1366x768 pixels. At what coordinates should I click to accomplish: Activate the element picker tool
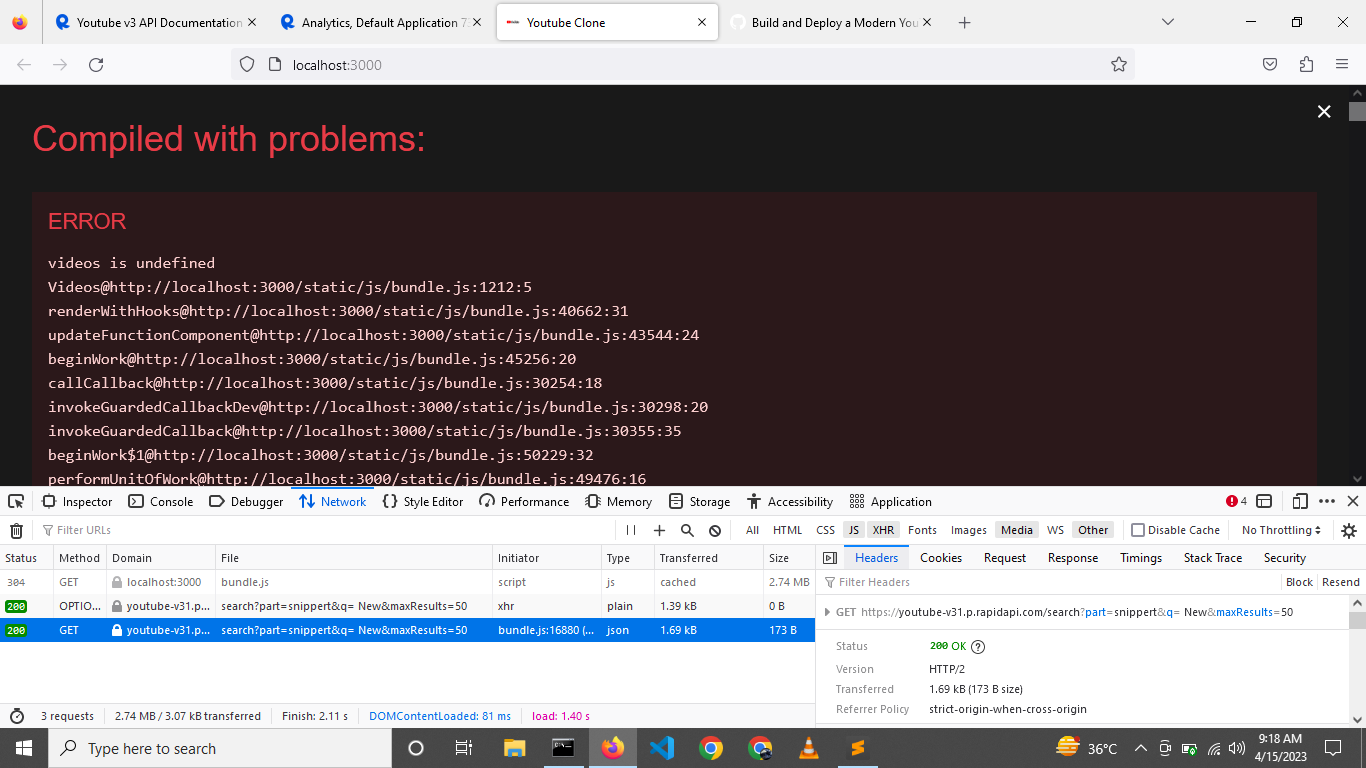15,501
